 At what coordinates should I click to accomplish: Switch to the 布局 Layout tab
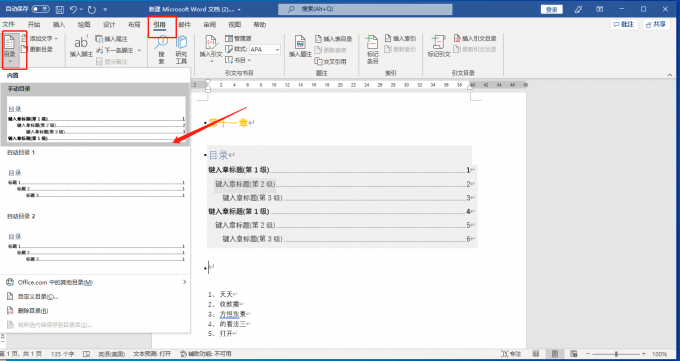click(134, 25)
